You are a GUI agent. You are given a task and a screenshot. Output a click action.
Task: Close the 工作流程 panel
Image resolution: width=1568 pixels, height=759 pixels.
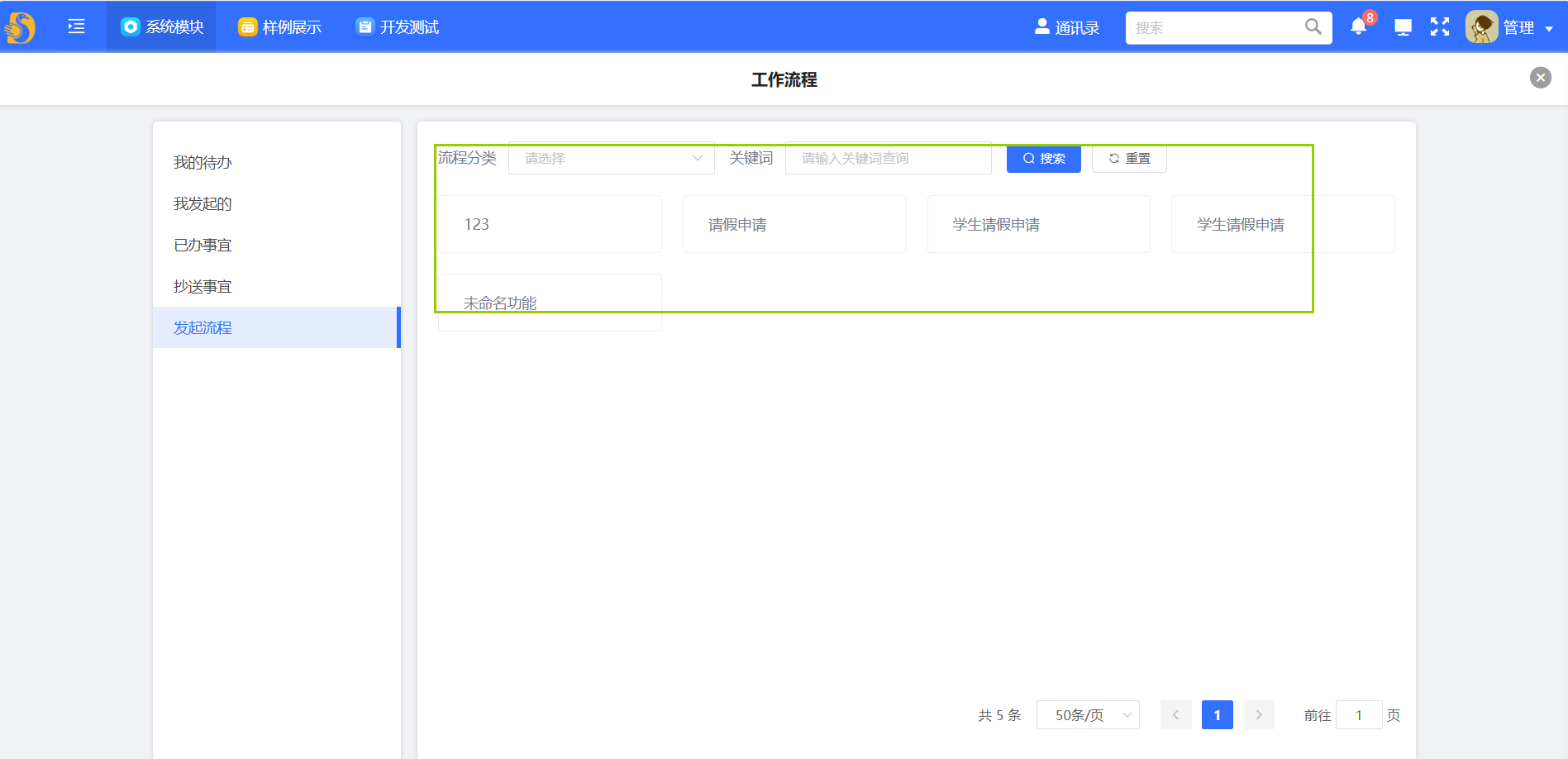1540,78
